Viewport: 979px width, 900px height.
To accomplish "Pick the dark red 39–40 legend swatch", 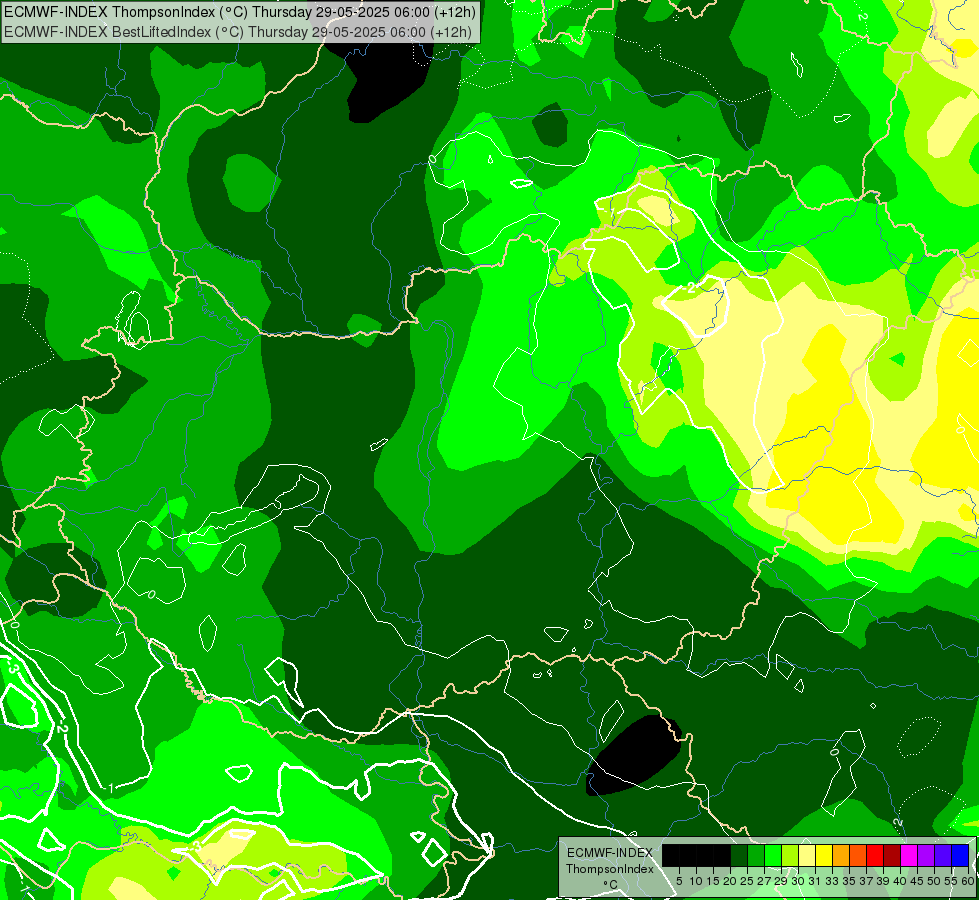I will pos(892,855).
